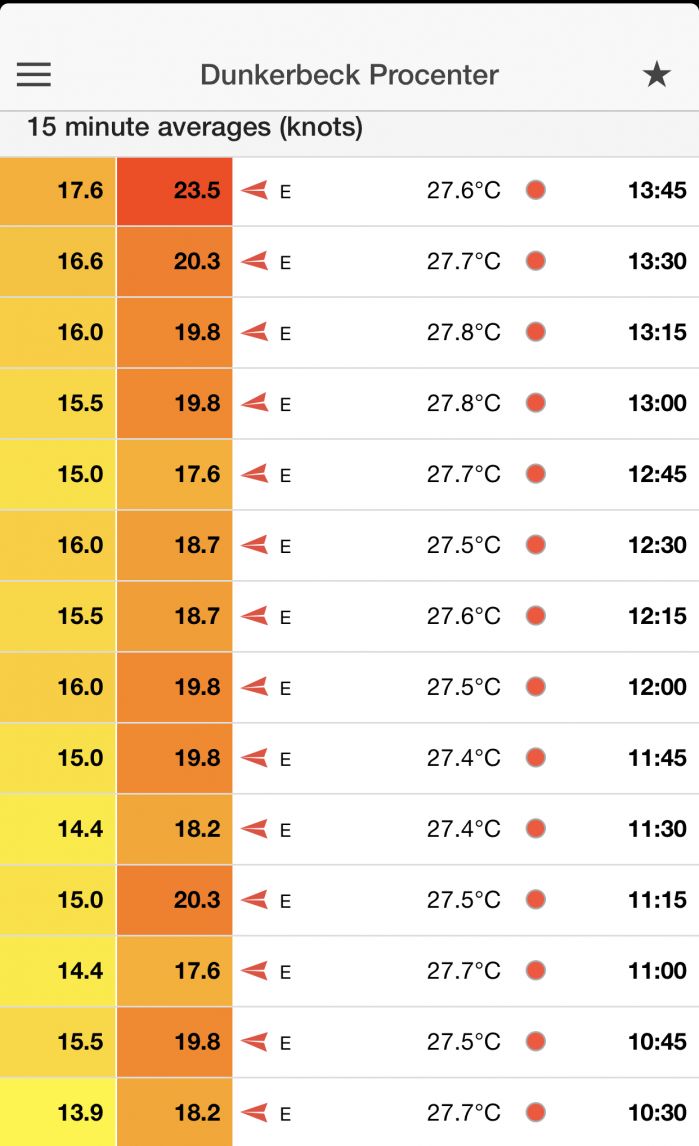
Task: Click wind direction arrow in 12:00 row
Action: 255,687
